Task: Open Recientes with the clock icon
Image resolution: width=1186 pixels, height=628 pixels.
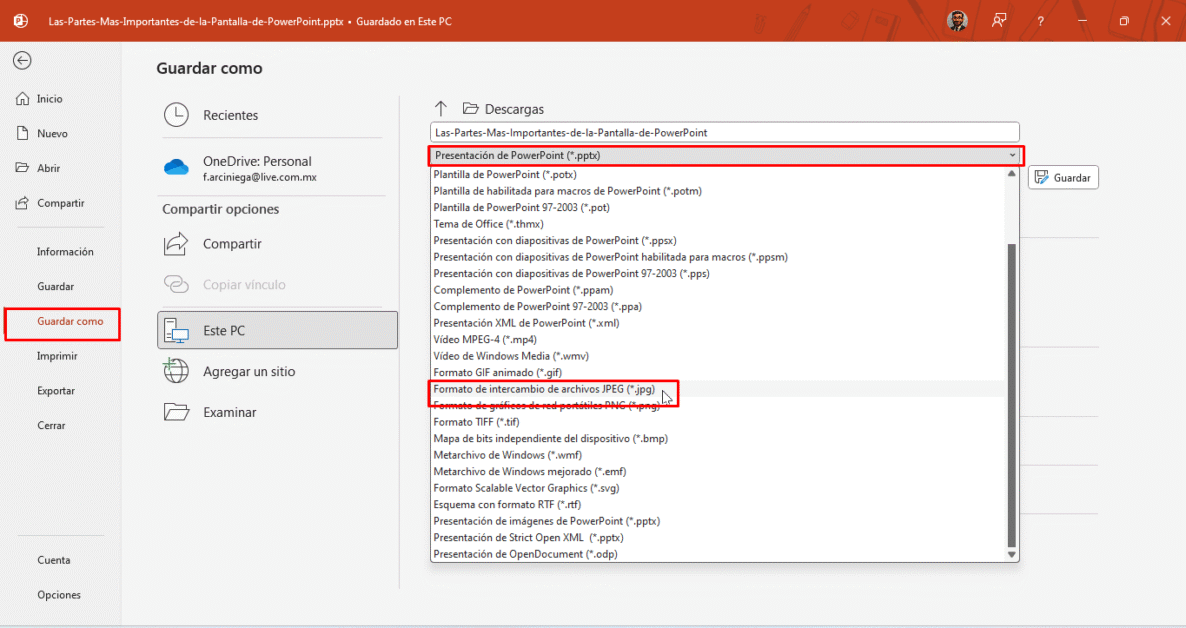Action: click(176, 115)
